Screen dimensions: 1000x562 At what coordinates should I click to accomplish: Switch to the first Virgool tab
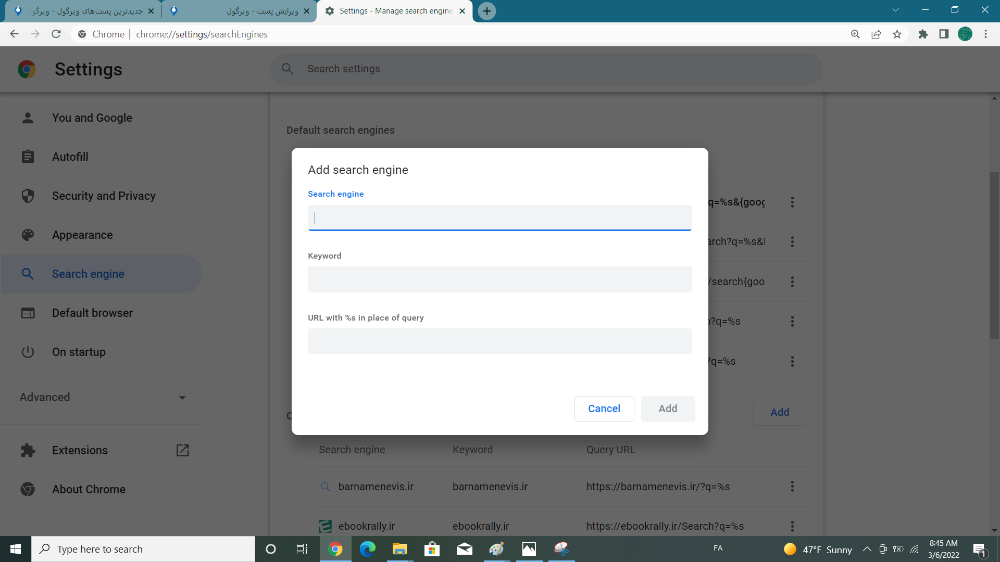click(x=83, y=11)
